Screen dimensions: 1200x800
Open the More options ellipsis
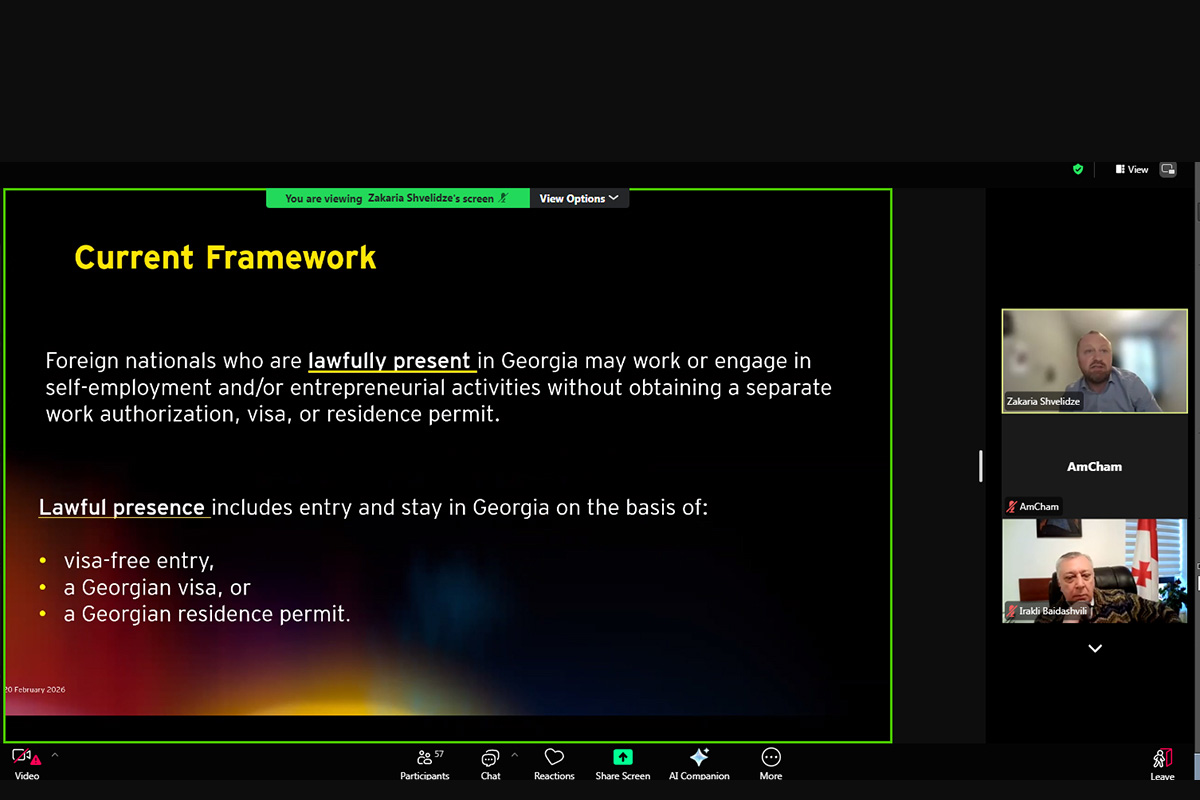[770, 758]
